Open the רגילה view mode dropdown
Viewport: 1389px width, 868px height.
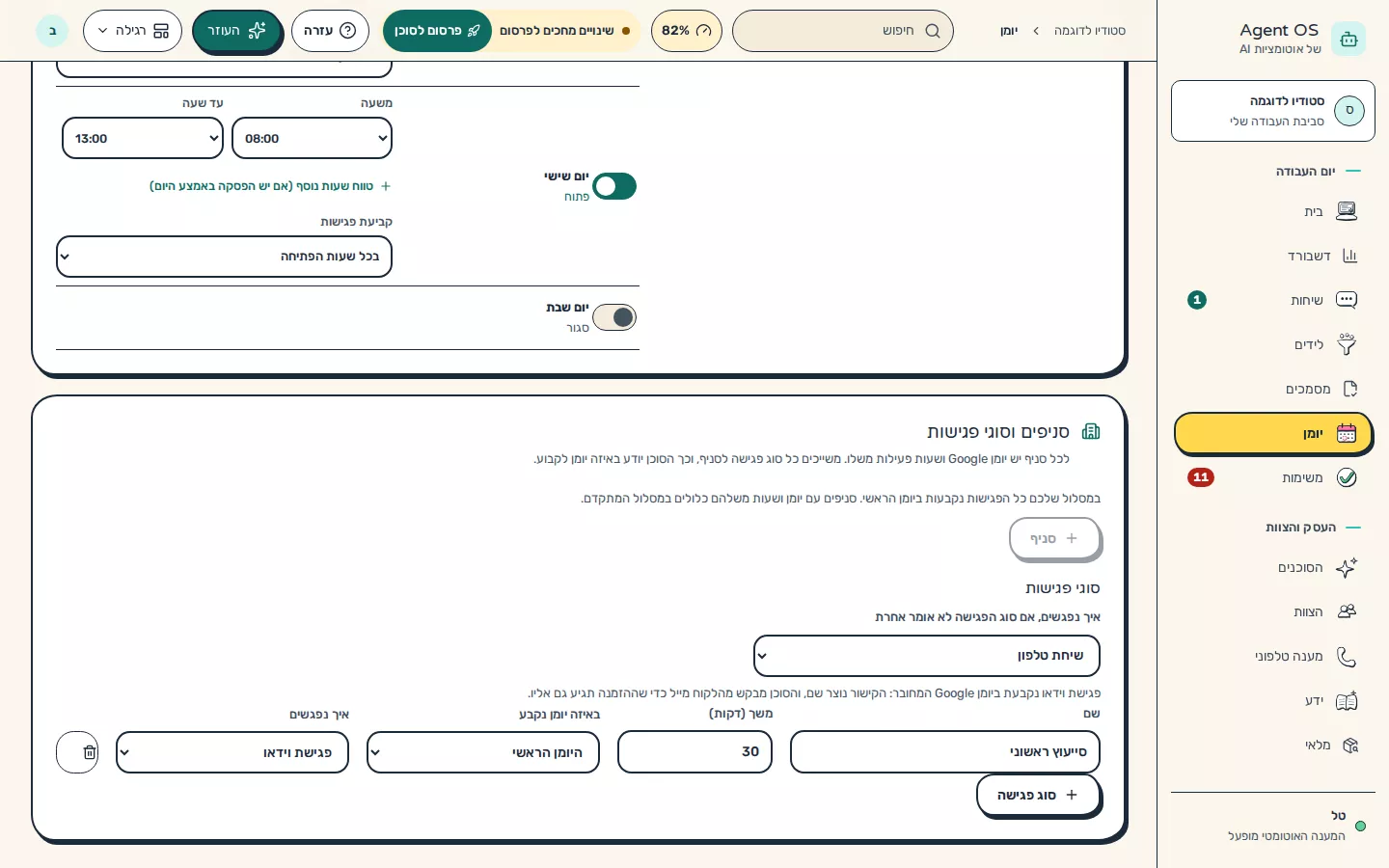[x=132, y=31]
